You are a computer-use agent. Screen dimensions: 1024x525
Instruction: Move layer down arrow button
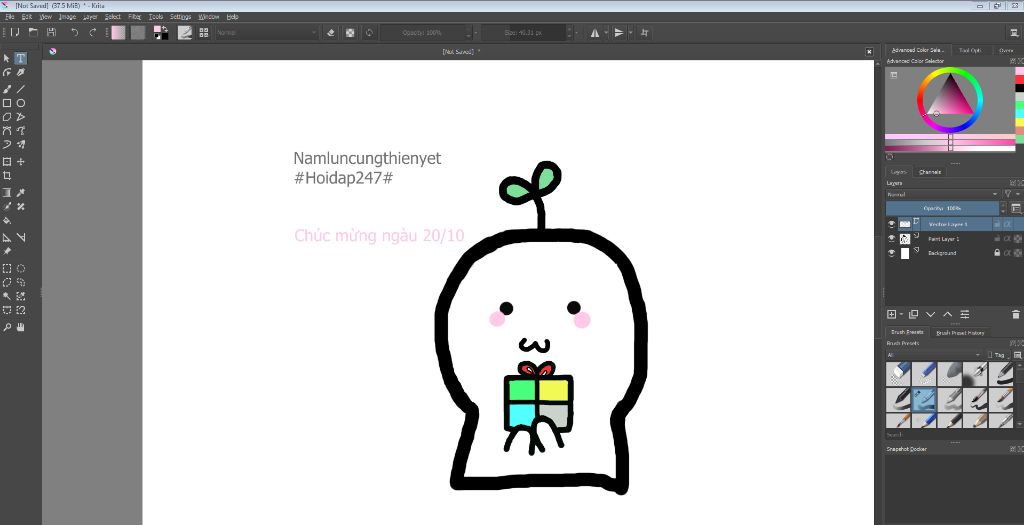coord(931,315)
